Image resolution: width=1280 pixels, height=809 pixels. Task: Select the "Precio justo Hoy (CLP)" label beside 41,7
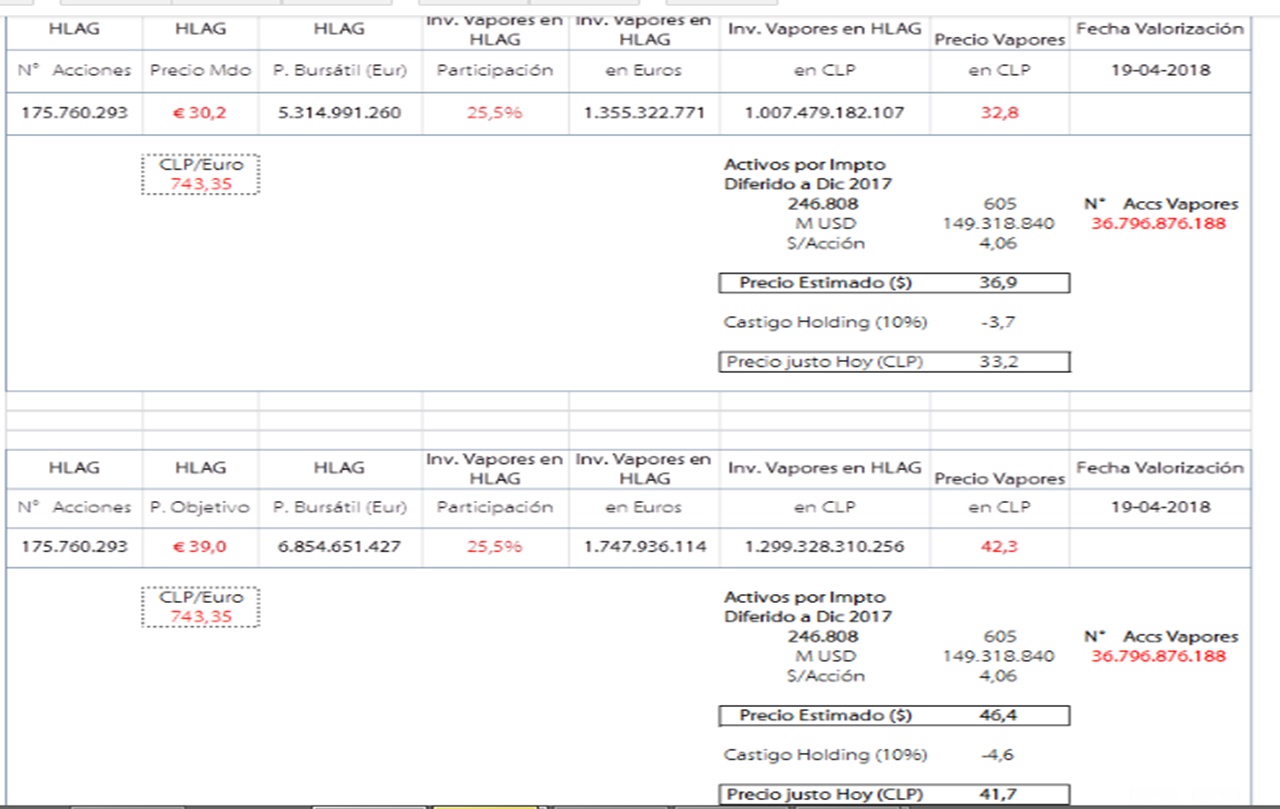click(824, 795)
